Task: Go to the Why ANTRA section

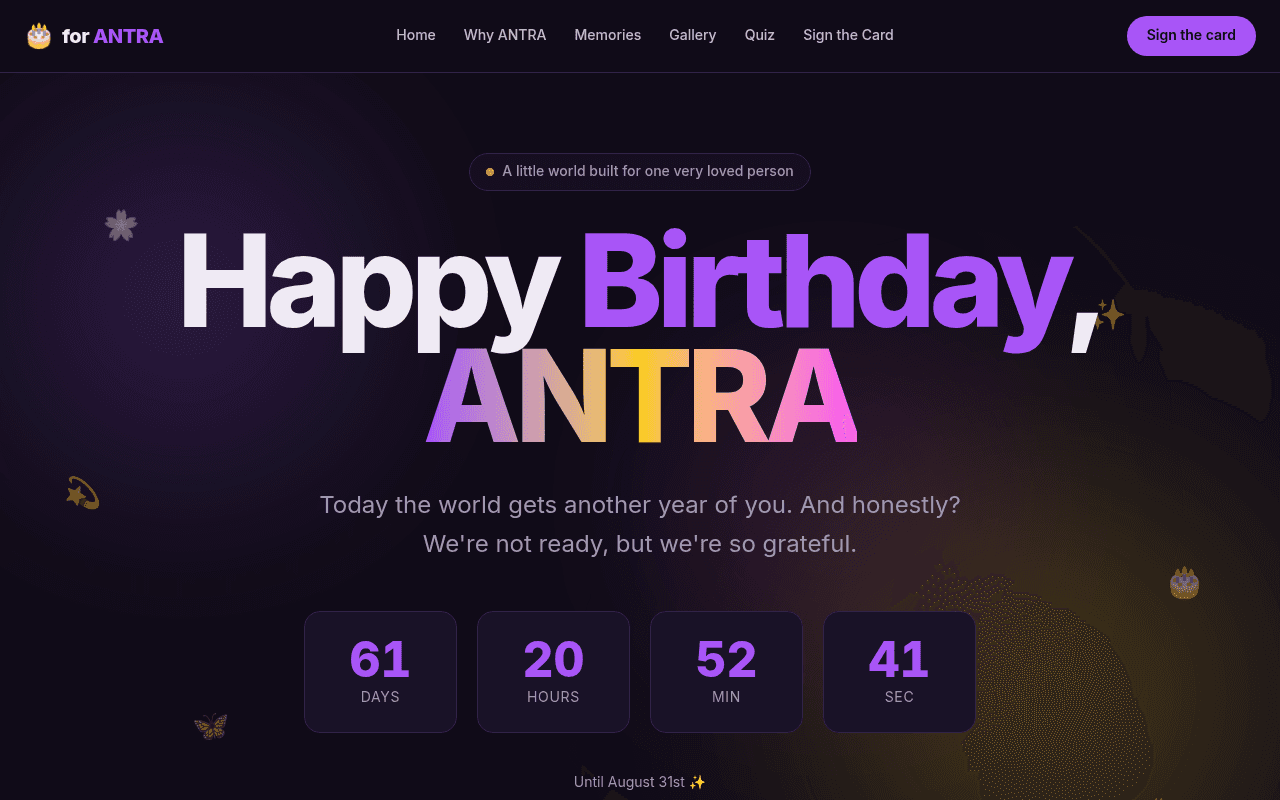Action: click(505, 35)
